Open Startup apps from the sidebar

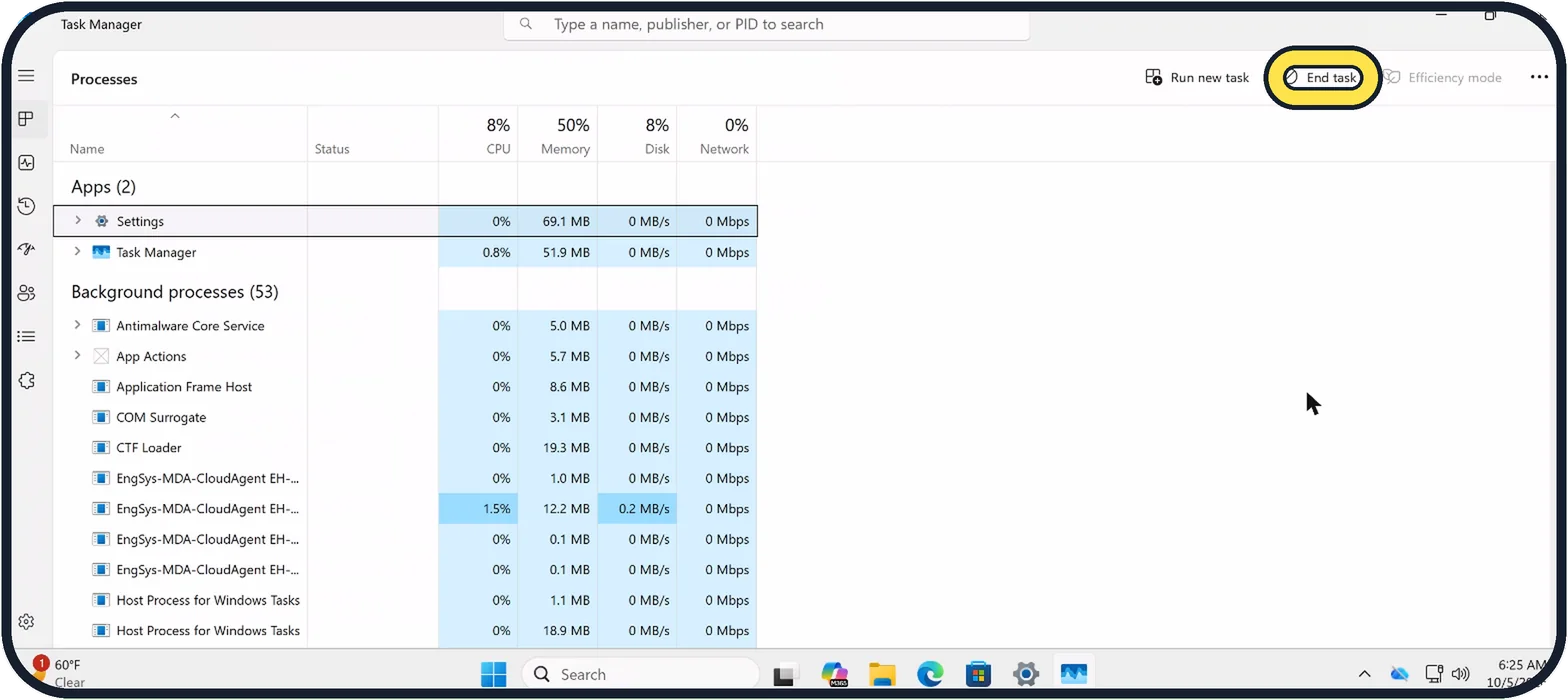point(26,249)
